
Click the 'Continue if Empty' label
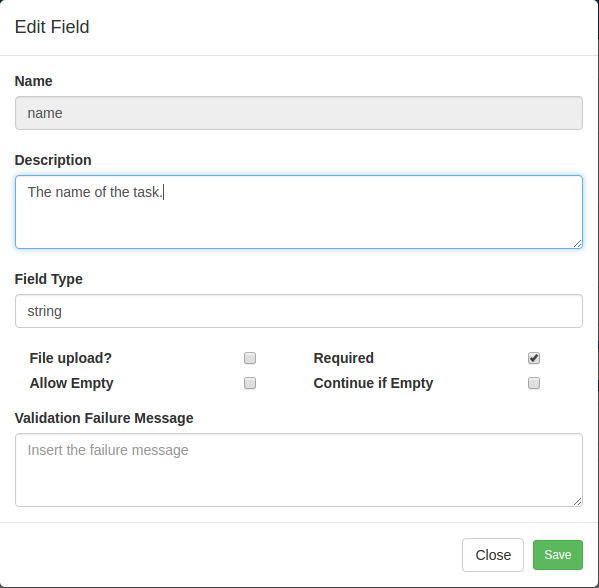point(373,383)
